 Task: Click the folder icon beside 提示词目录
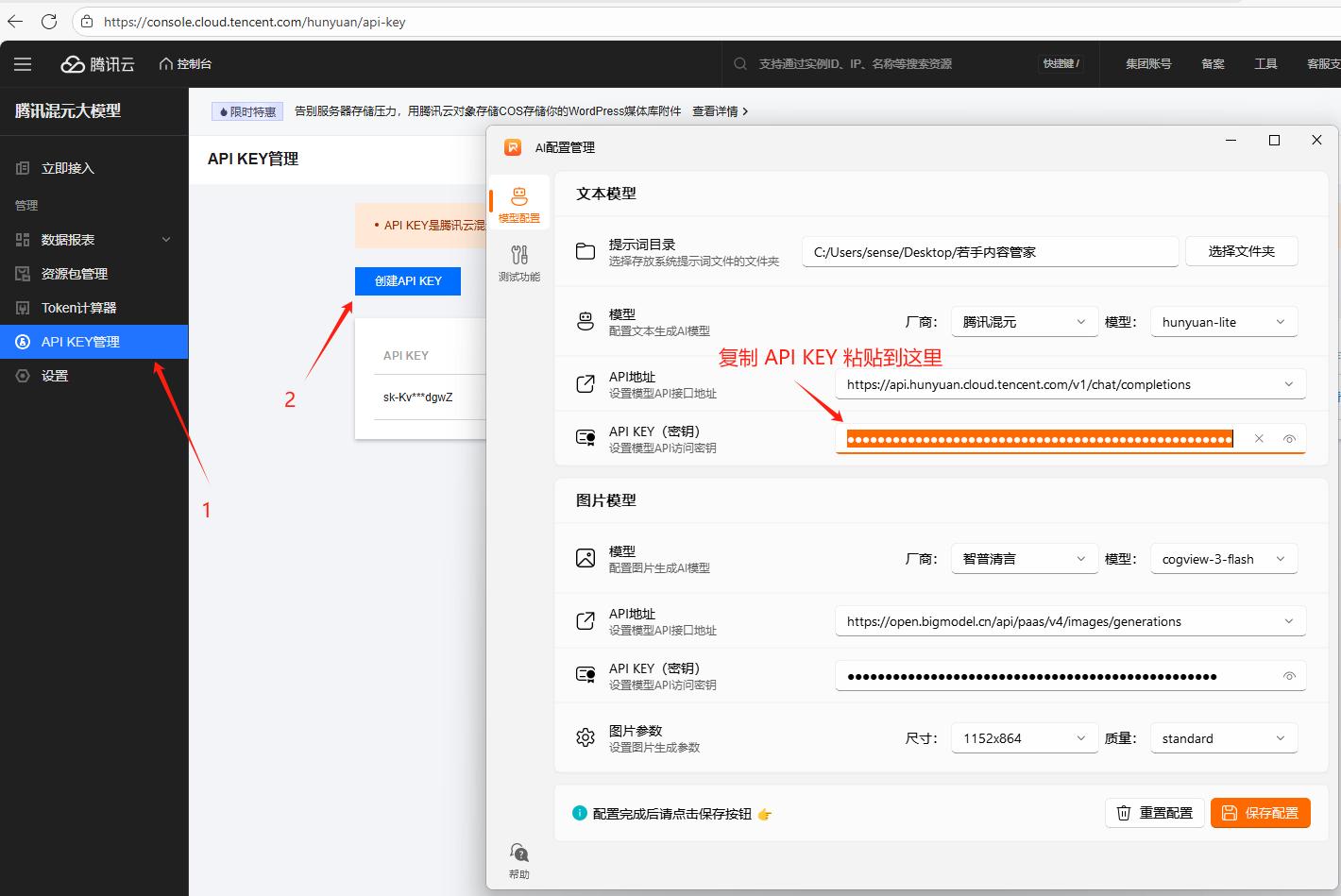pos(585,251)
